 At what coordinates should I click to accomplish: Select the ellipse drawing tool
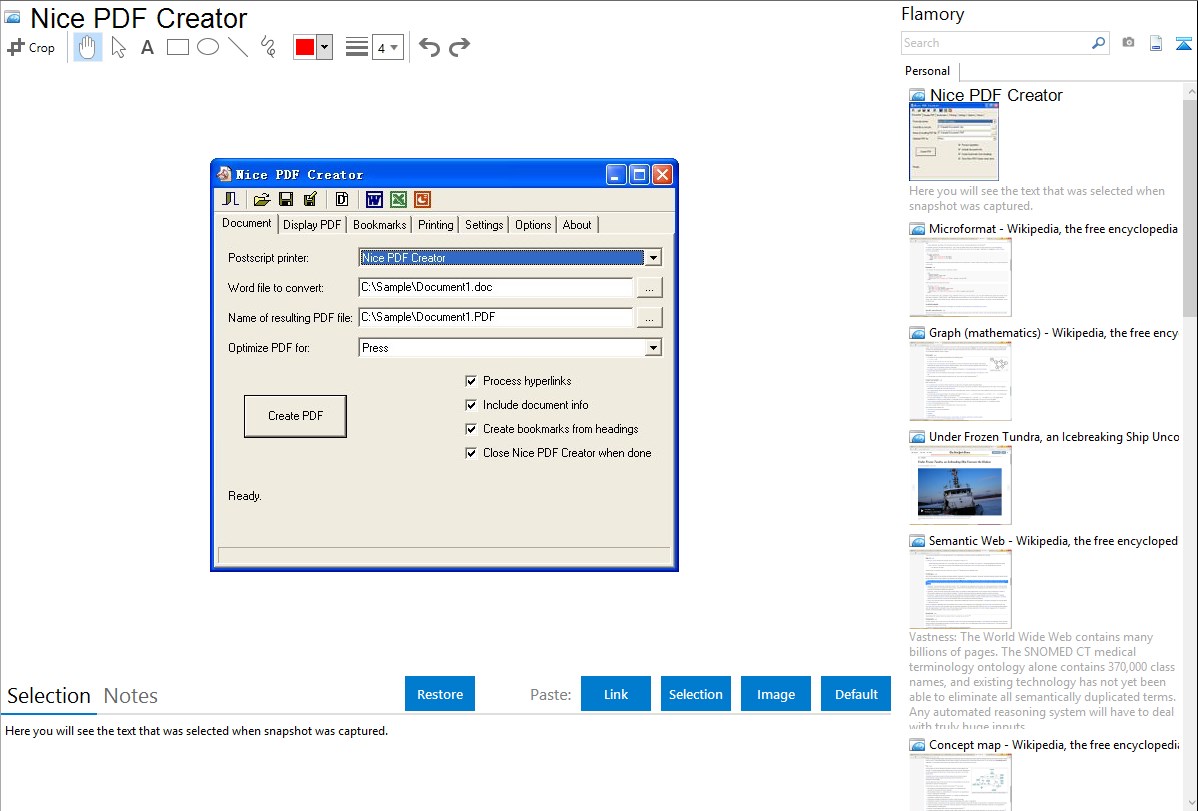tap(208, 47)
